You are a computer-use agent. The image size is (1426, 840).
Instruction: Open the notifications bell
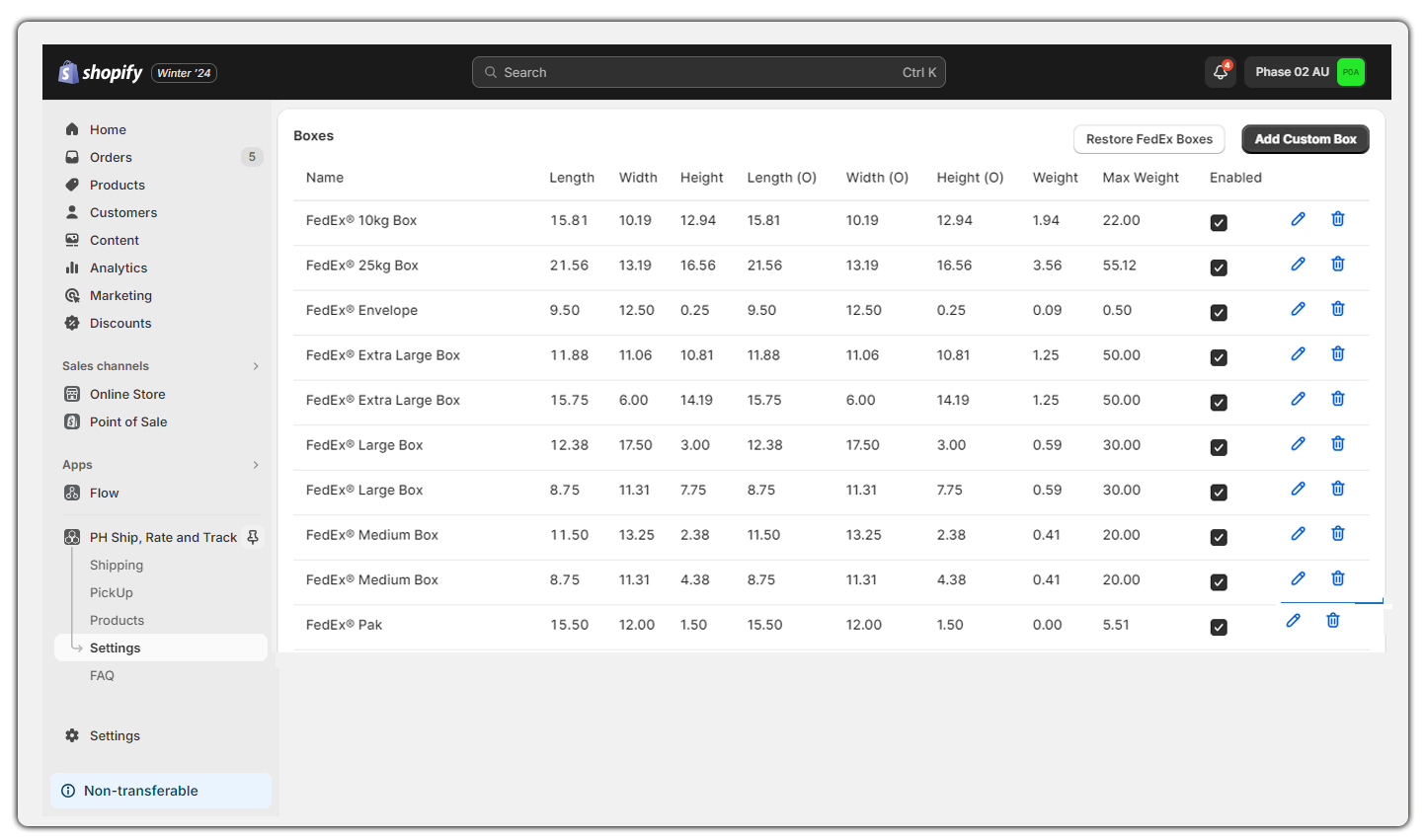[x=1221, y=72]
